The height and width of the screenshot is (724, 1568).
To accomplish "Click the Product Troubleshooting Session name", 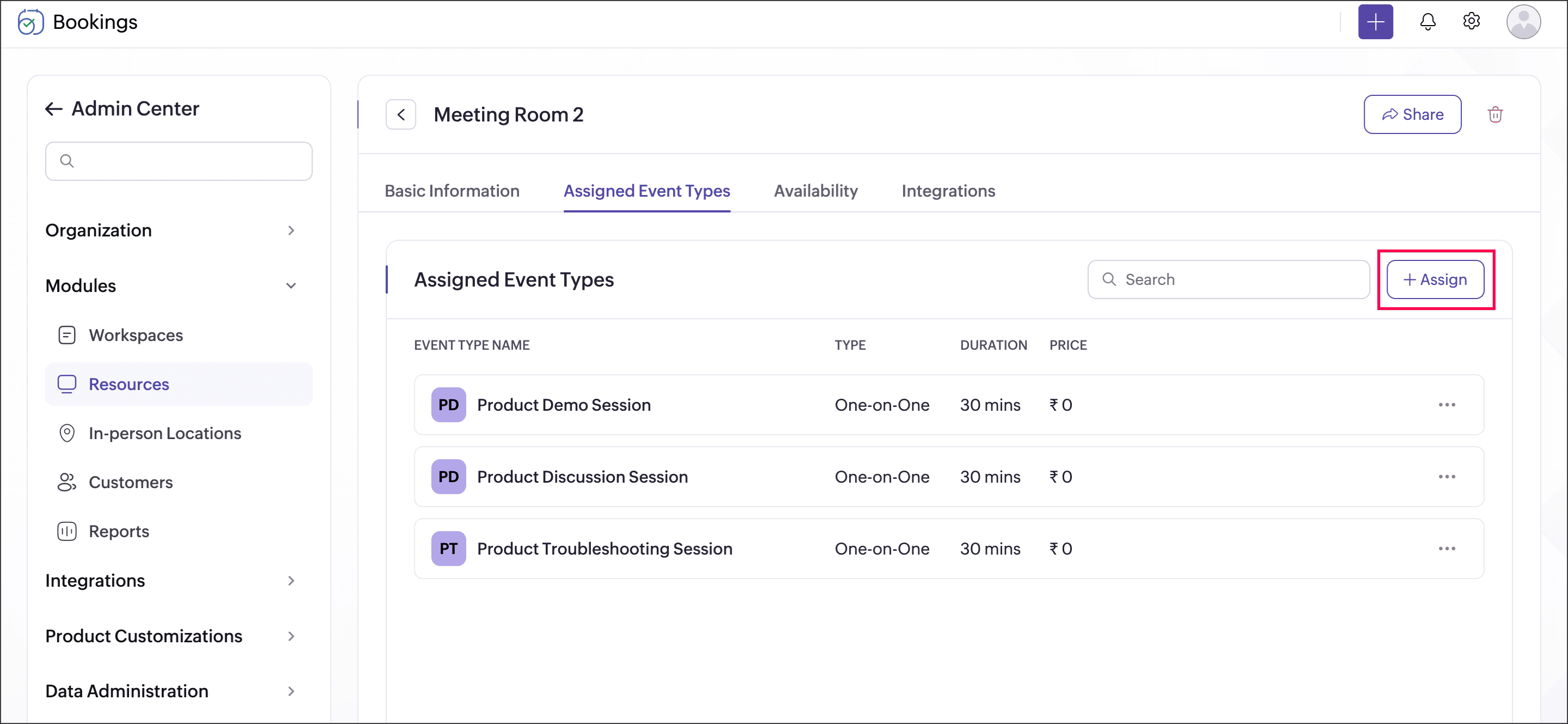I will (x=605, y=549).
